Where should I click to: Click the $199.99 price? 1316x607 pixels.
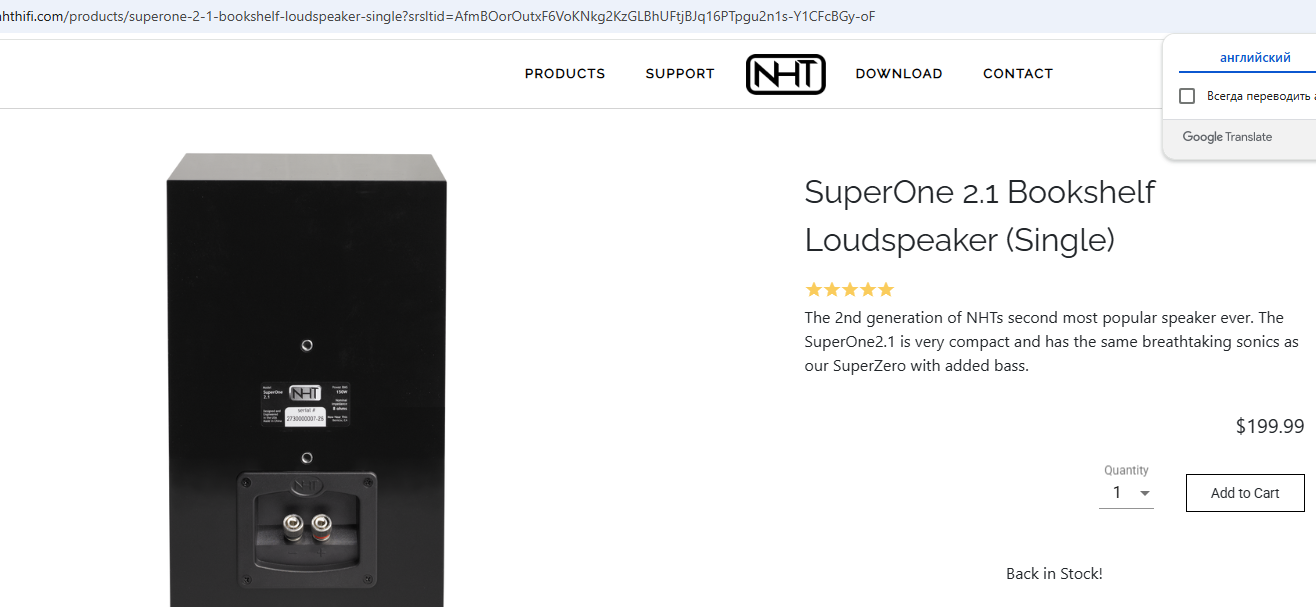1270,426
